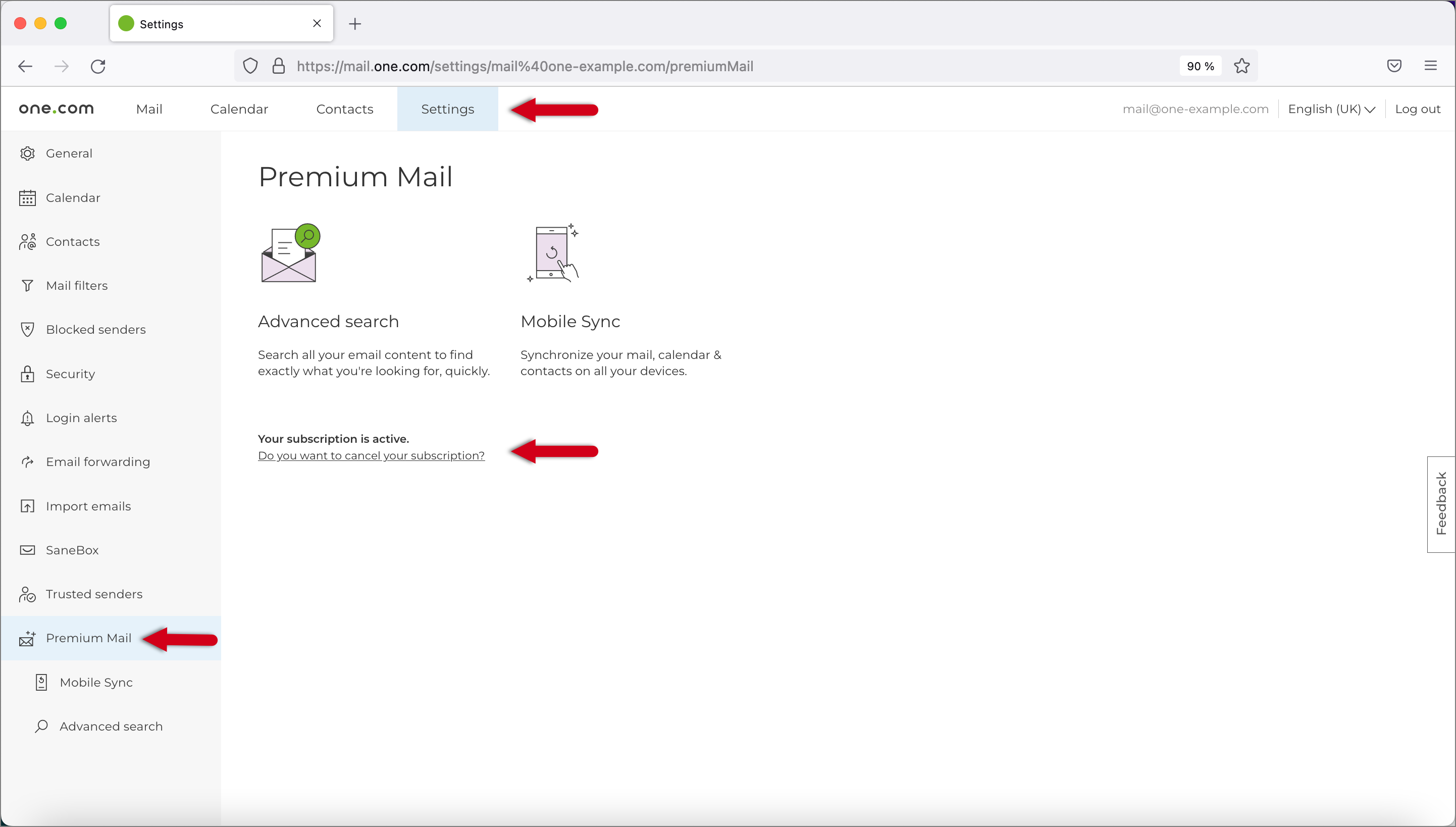Open the English (UK) language dropdown
Screen dimensions: 1456x827
tap(1331, 109)
